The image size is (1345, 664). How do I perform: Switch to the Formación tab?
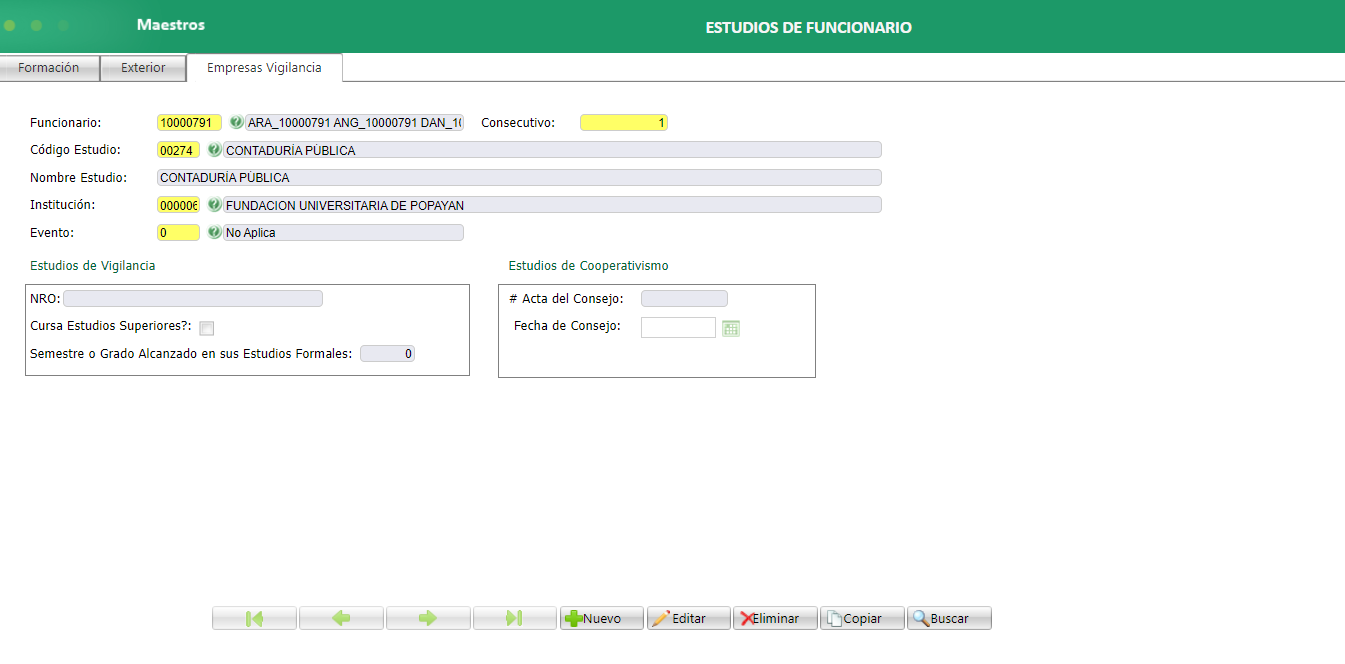49,68
